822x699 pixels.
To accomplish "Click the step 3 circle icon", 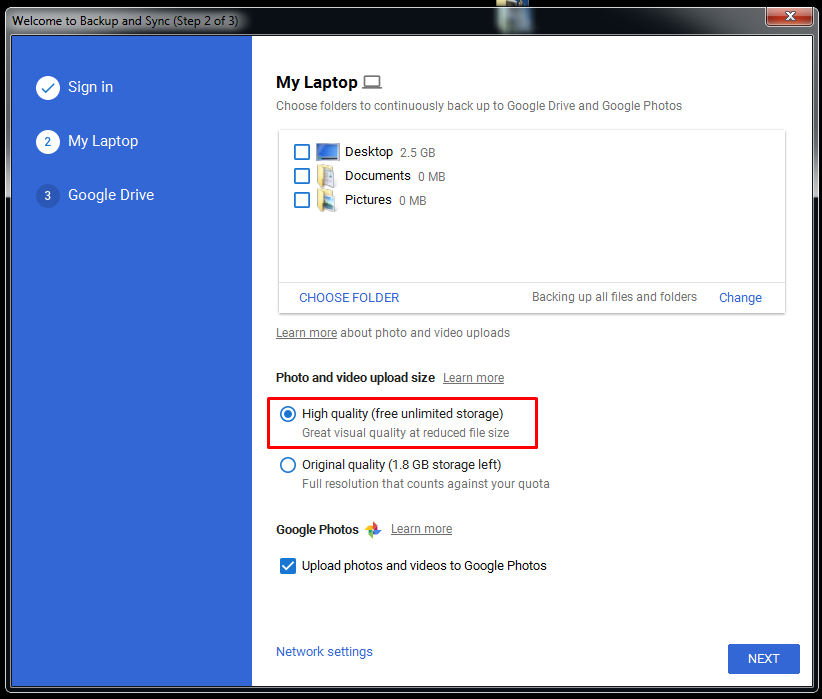I will [x=48, y=196].
